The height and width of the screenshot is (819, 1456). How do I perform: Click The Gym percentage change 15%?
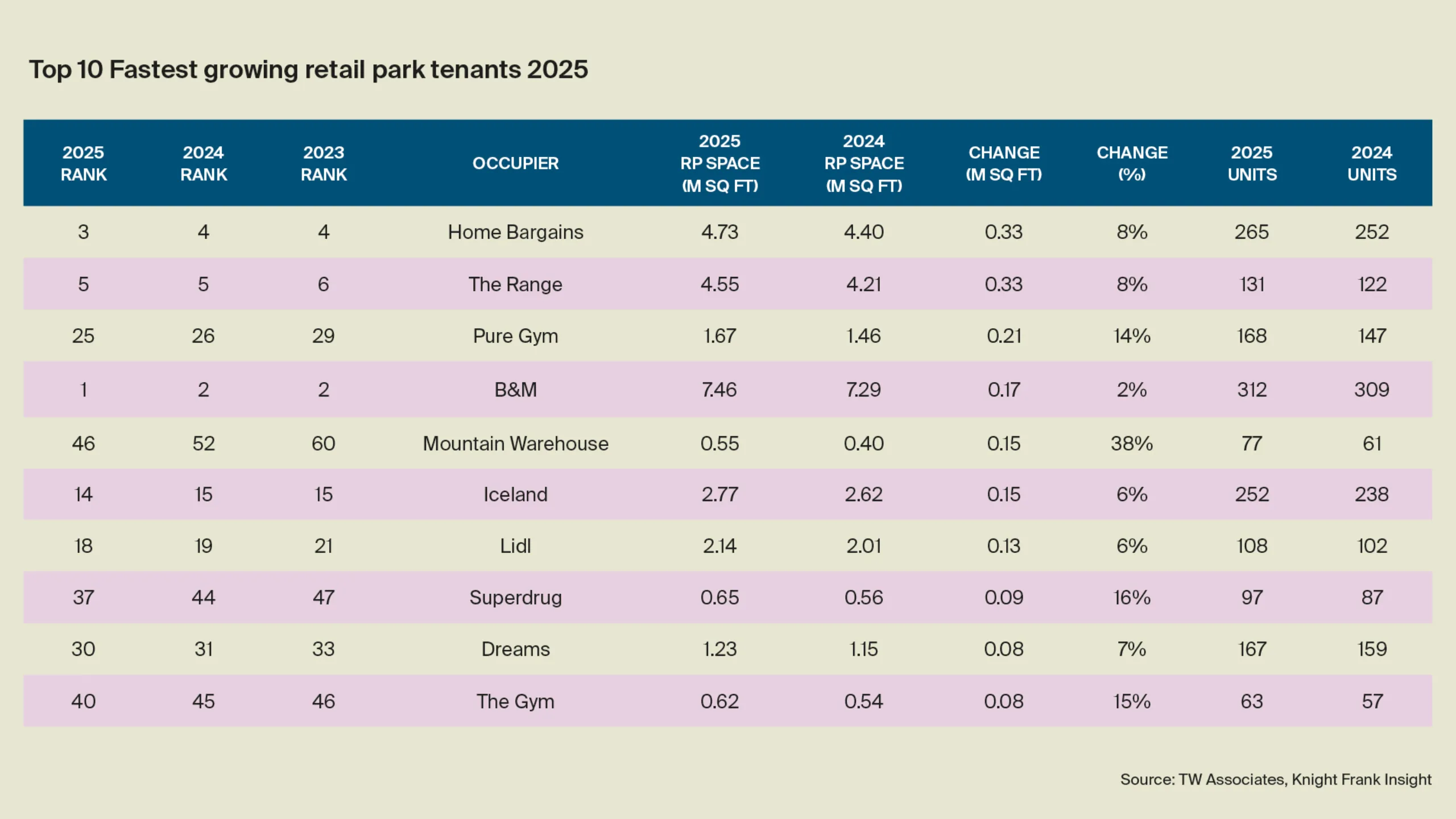1132,701
